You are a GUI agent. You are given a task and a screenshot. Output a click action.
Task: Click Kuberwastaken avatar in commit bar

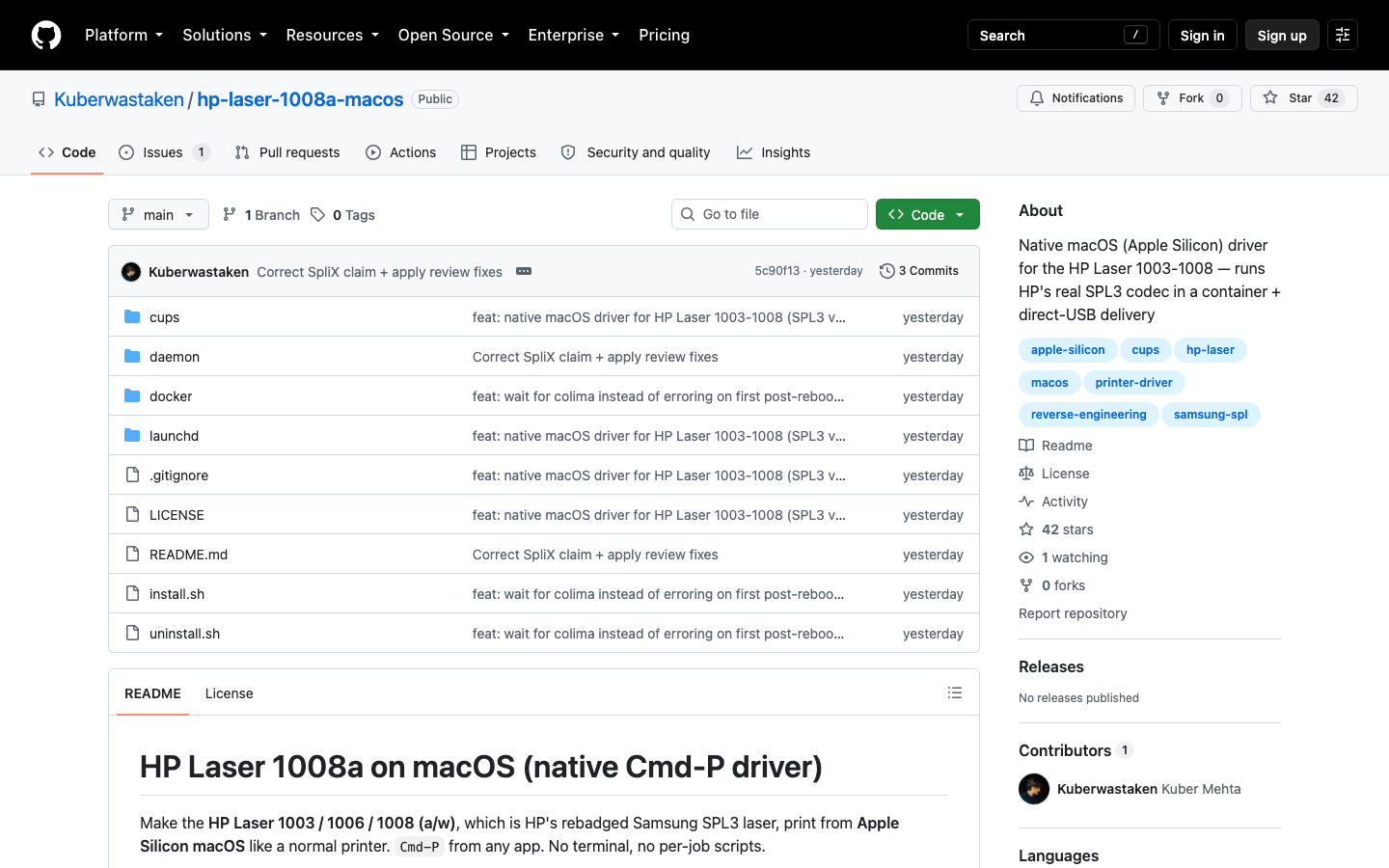pyautogui.click(x=131, y=272)
